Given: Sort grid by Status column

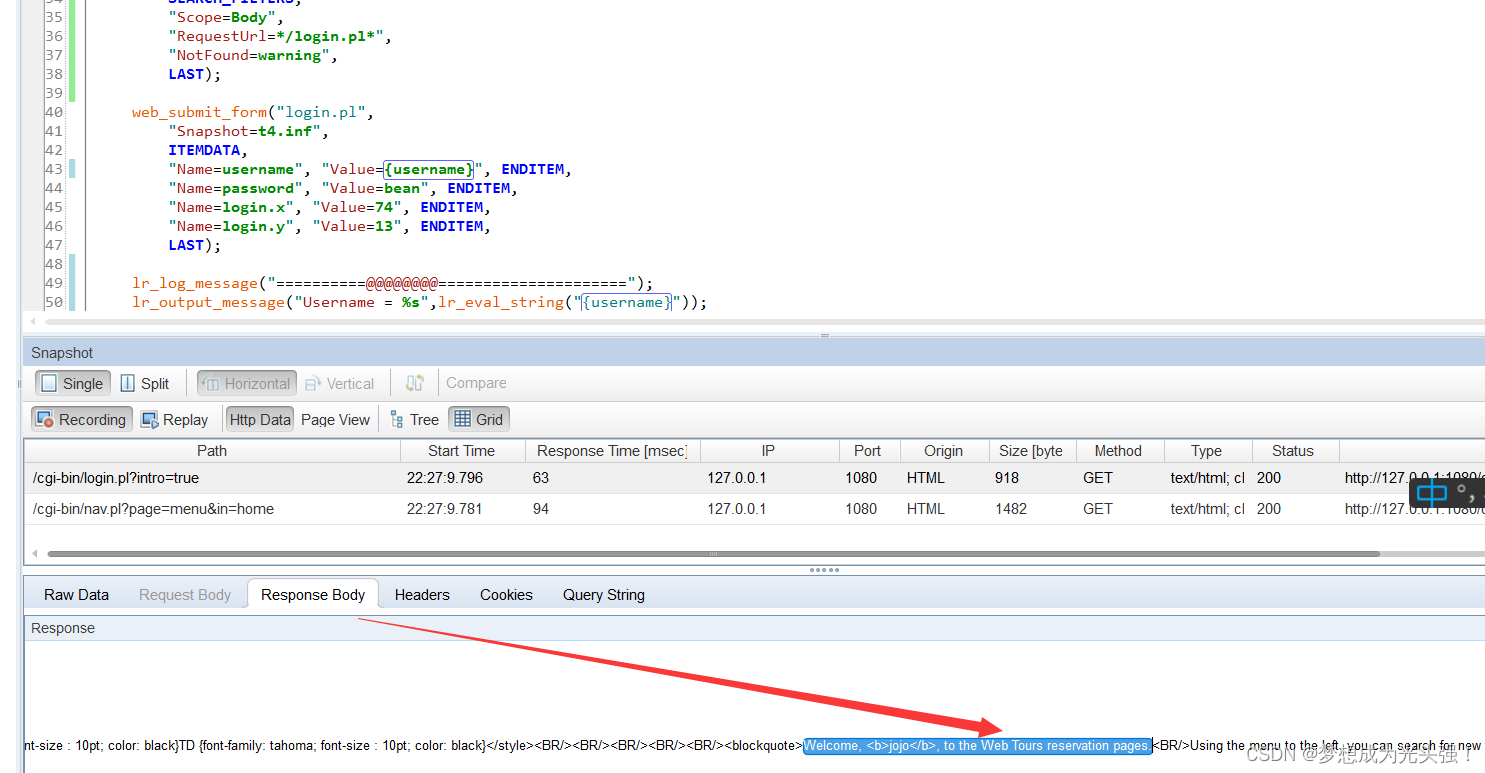Looking at the screenshot, I should [1293, 451].
